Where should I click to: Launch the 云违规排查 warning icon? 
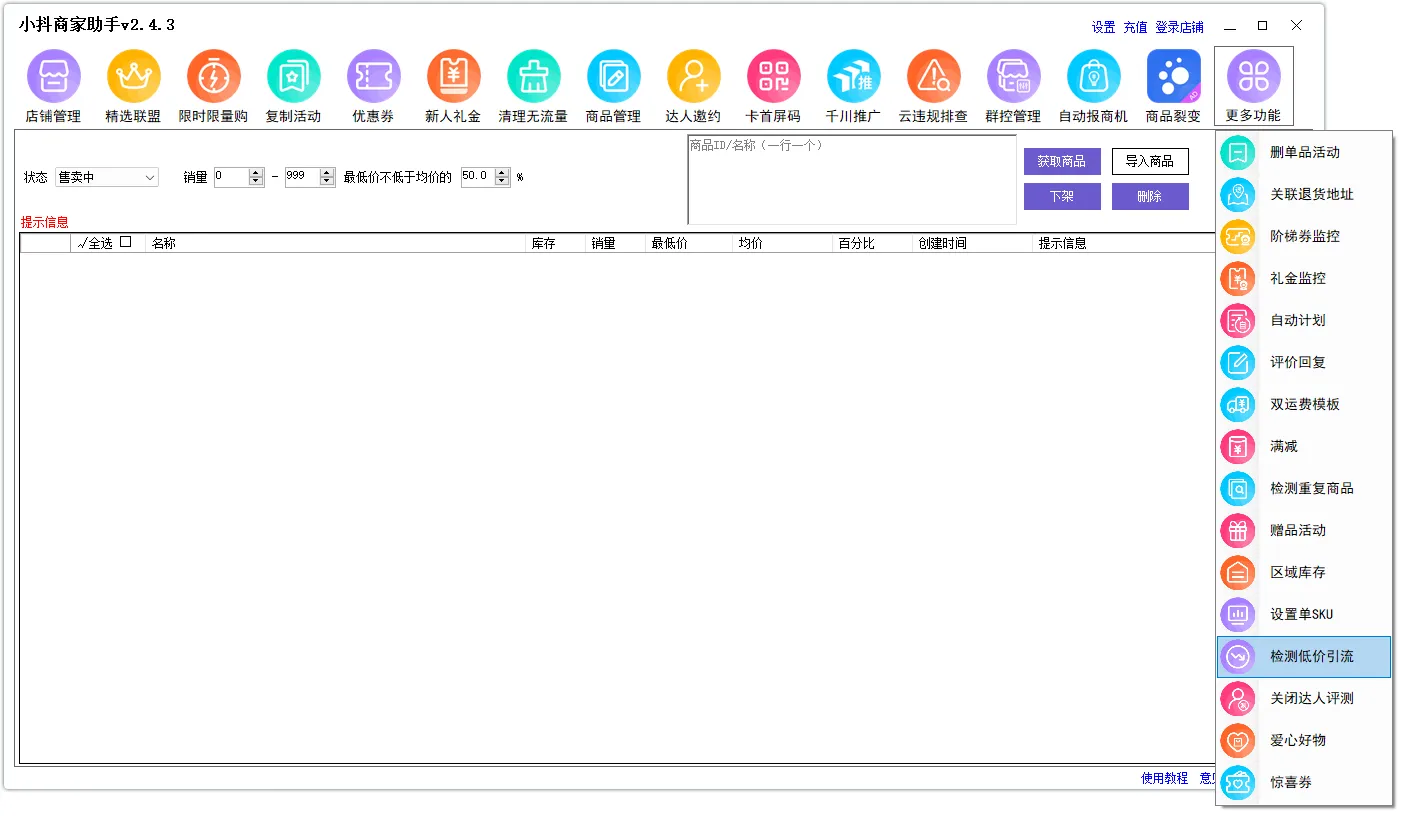point(933,77)
